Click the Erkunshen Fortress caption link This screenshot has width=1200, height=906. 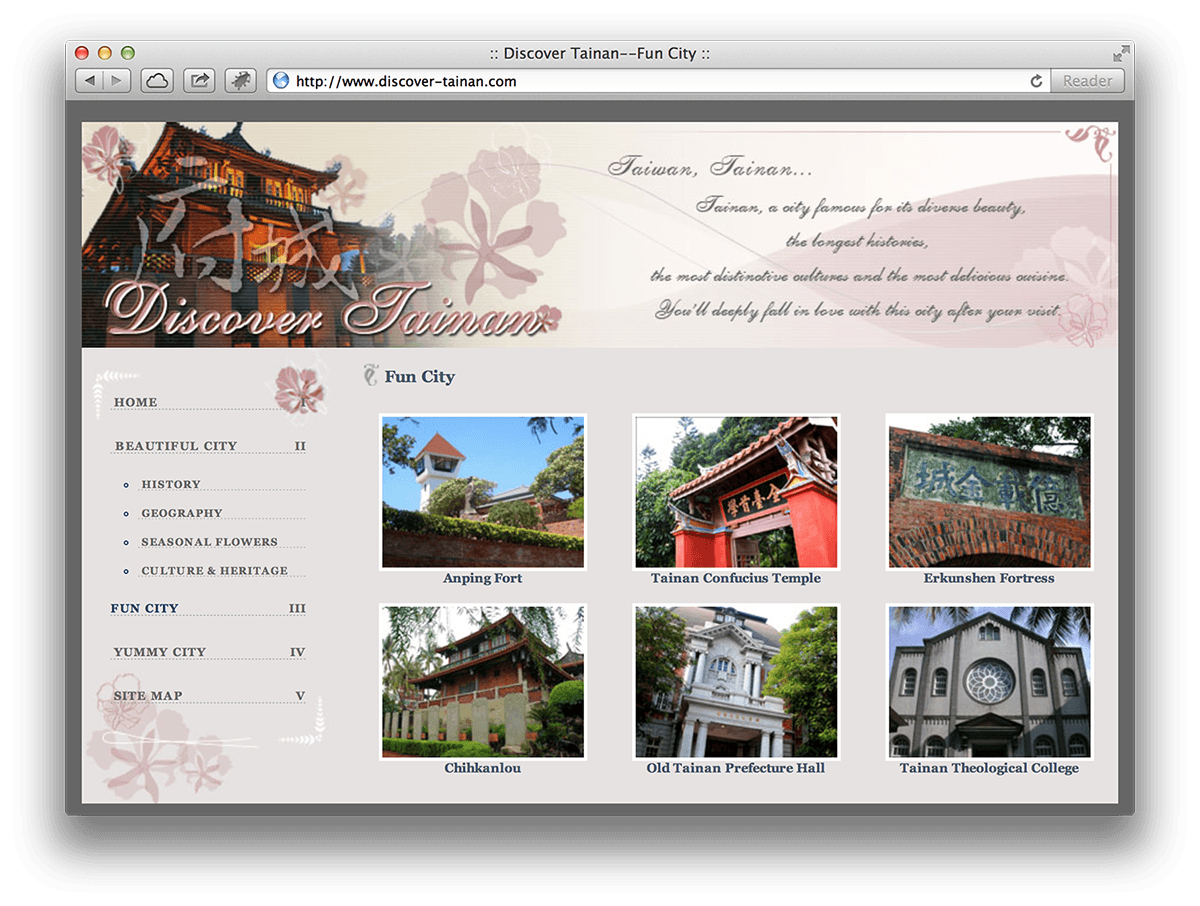989,578
